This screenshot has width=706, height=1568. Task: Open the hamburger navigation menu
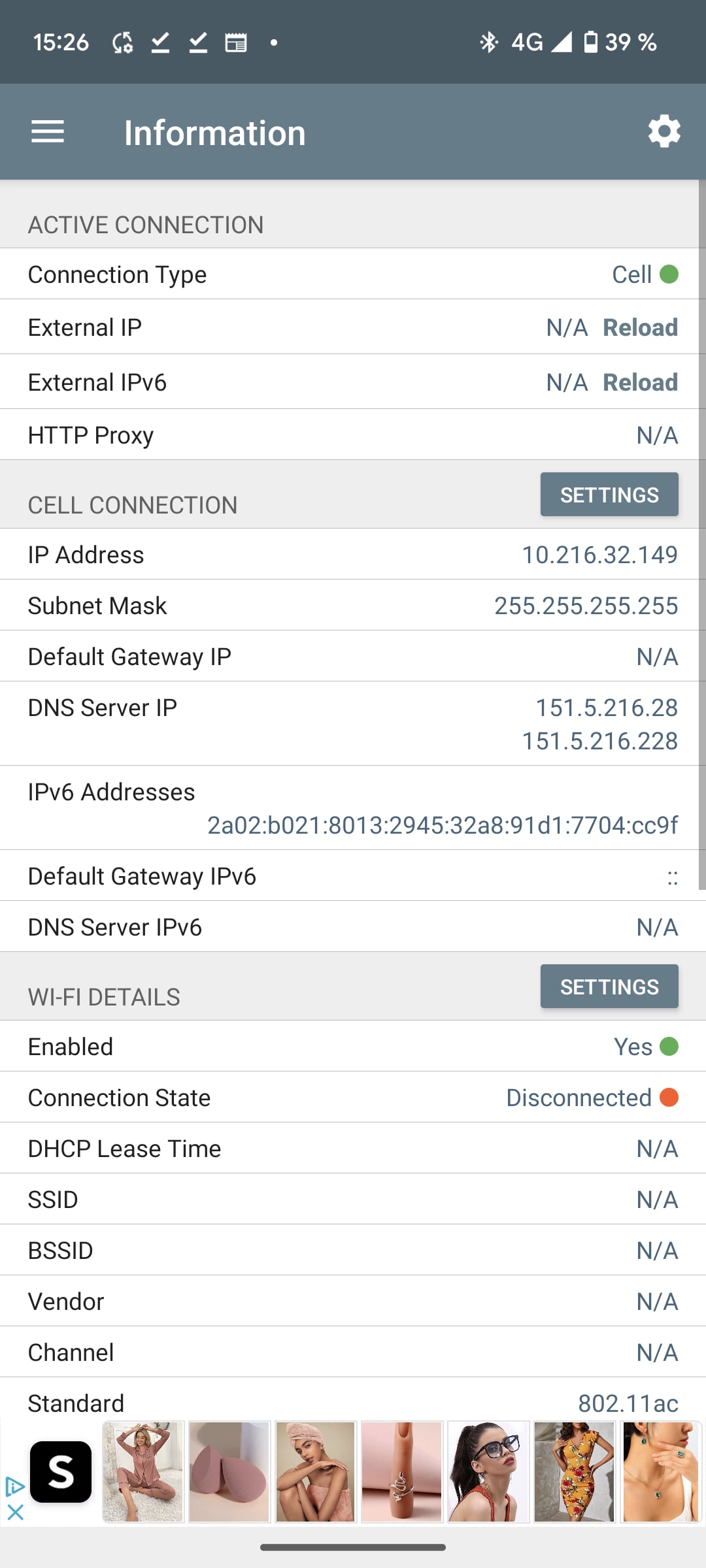coord(48,132)
